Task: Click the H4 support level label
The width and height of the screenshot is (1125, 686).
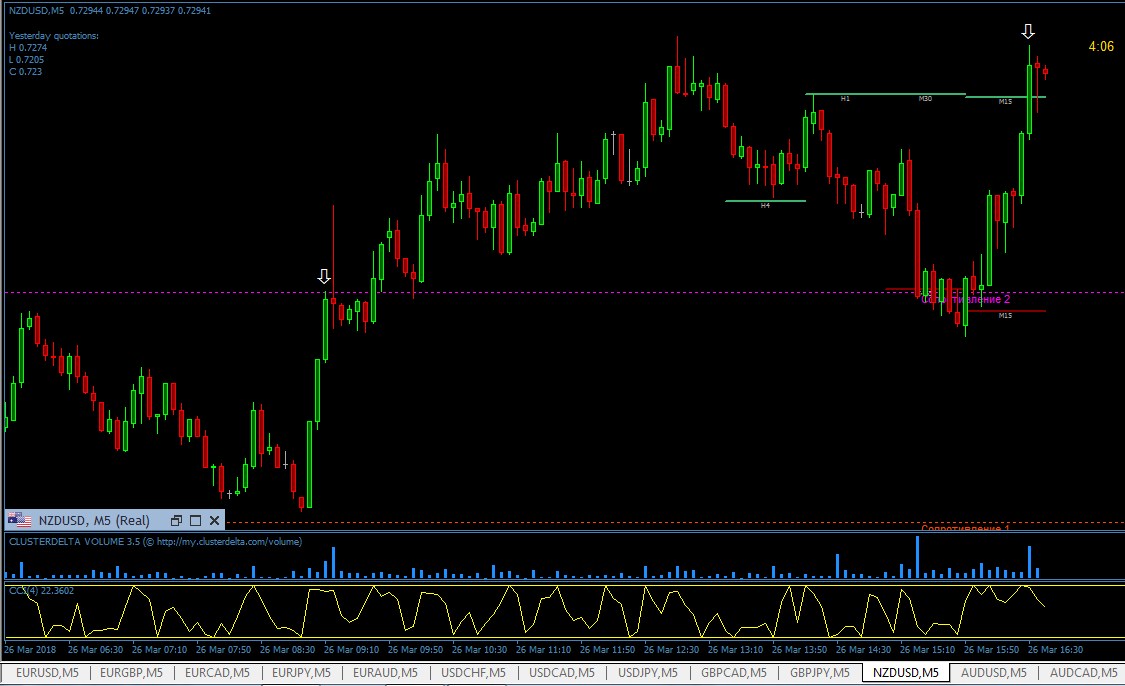Action: point(765,205)
